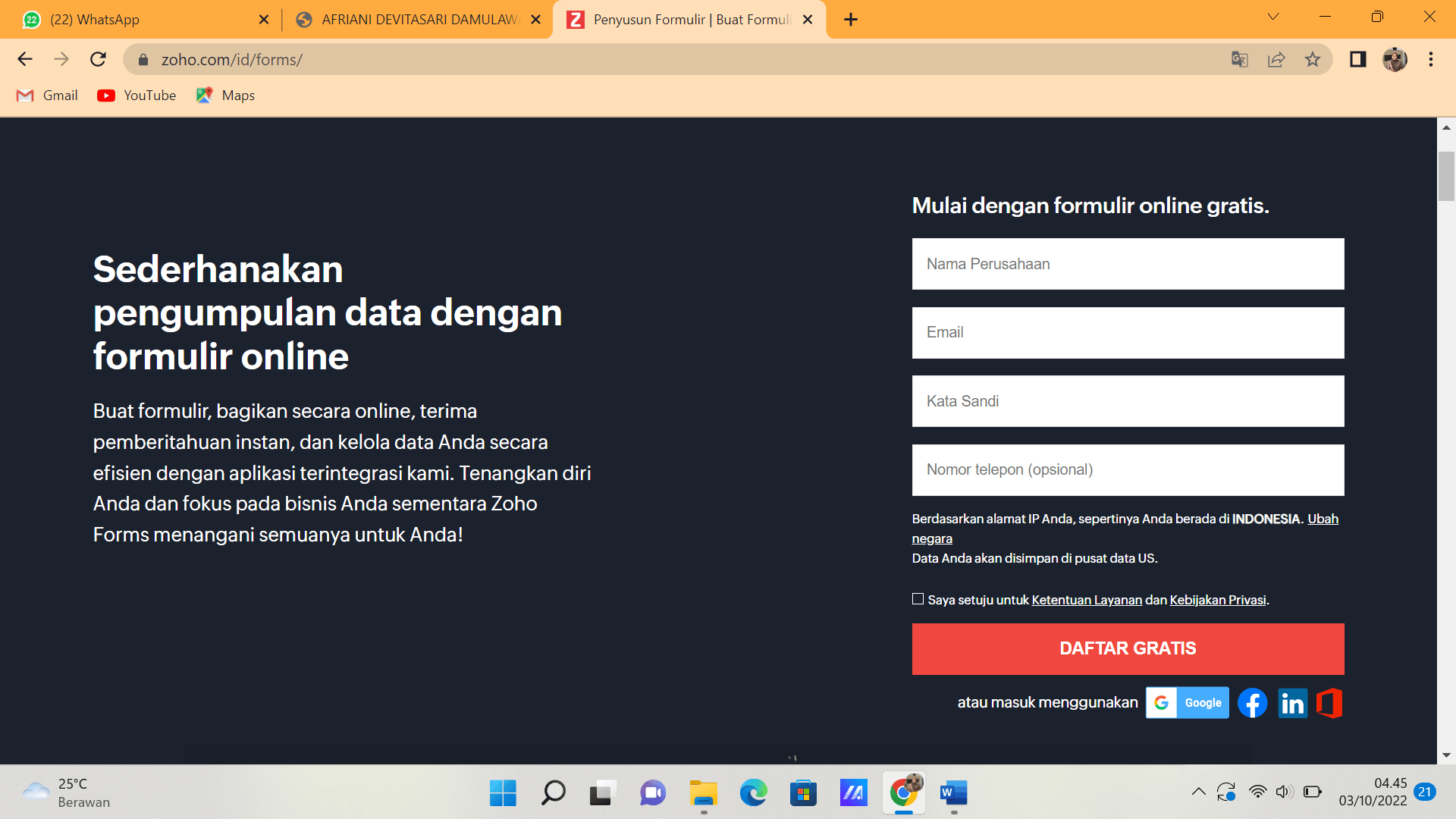
Task: Click the page scrollbar thumb
Action: pos(1446,176)
